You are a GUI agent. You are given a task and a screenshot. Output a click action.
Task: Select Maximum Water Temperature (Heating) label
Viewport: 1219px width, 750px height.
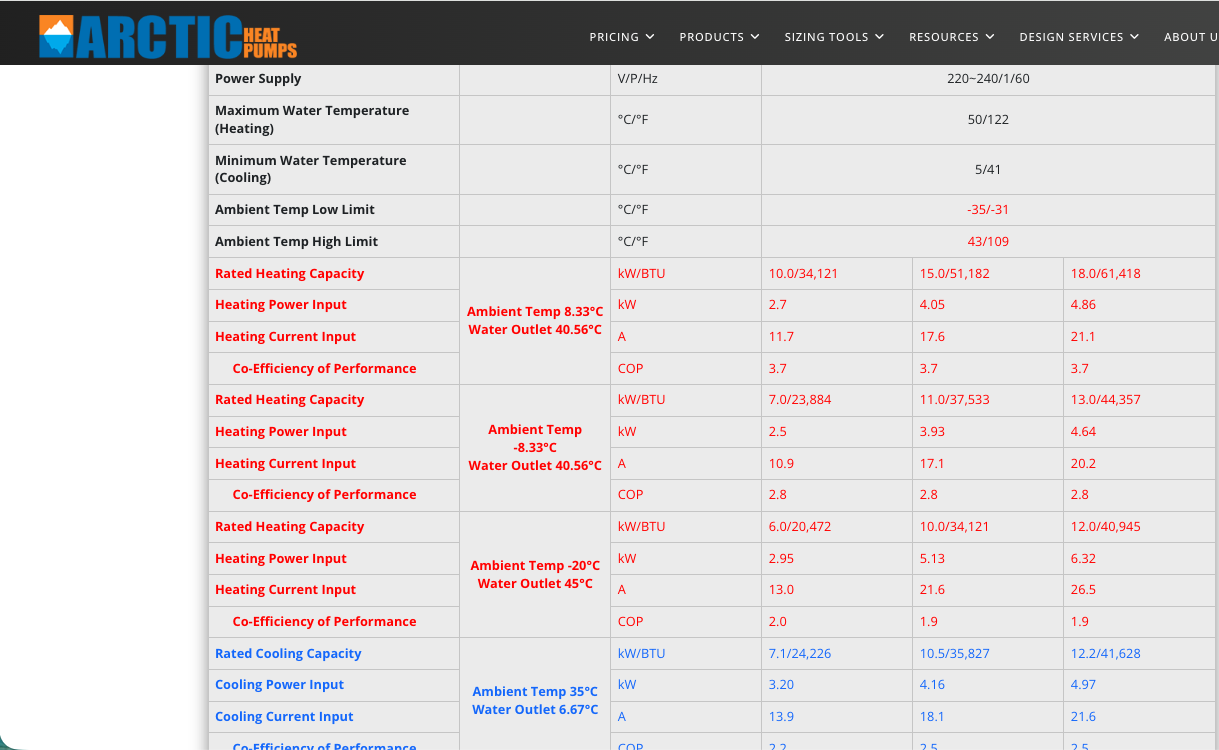click(x=312, y=119)
